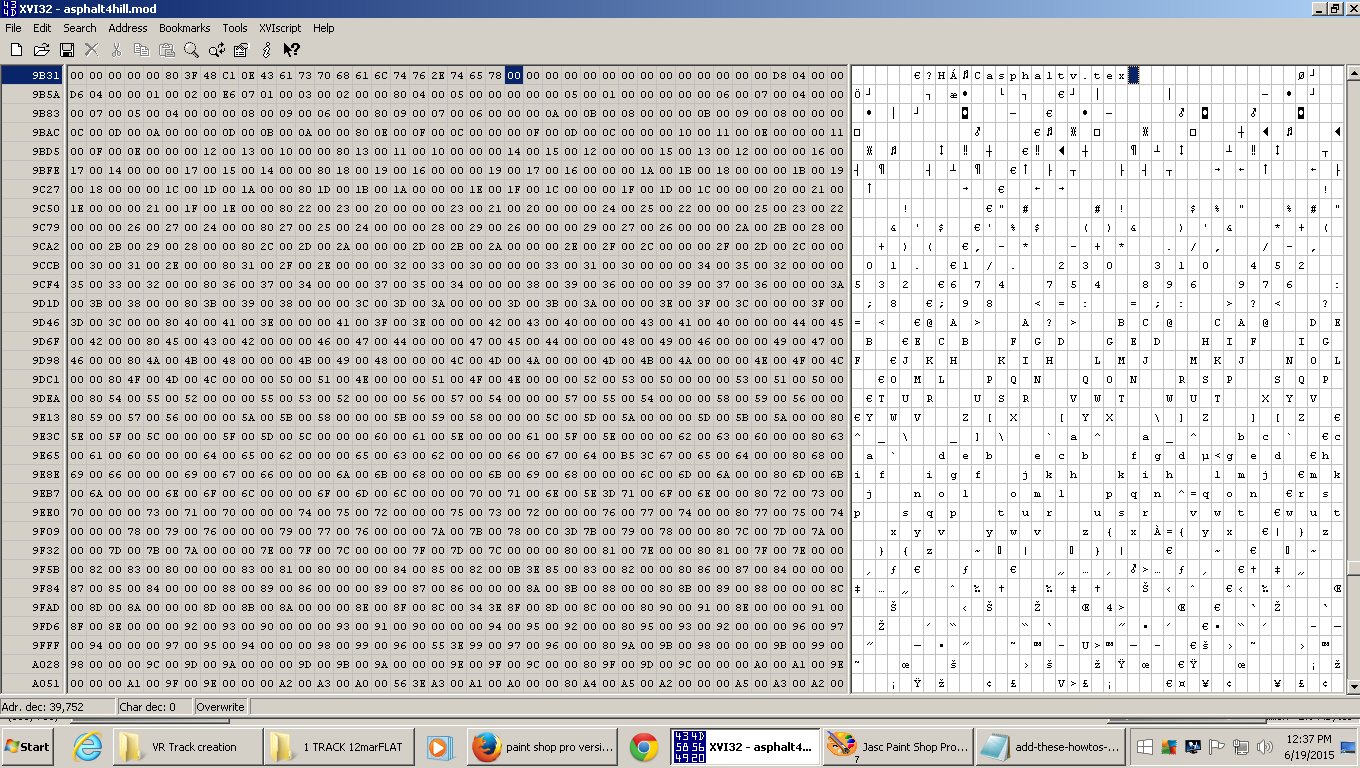Open the Address menu
1360x768 pixels.
(128, 28)
